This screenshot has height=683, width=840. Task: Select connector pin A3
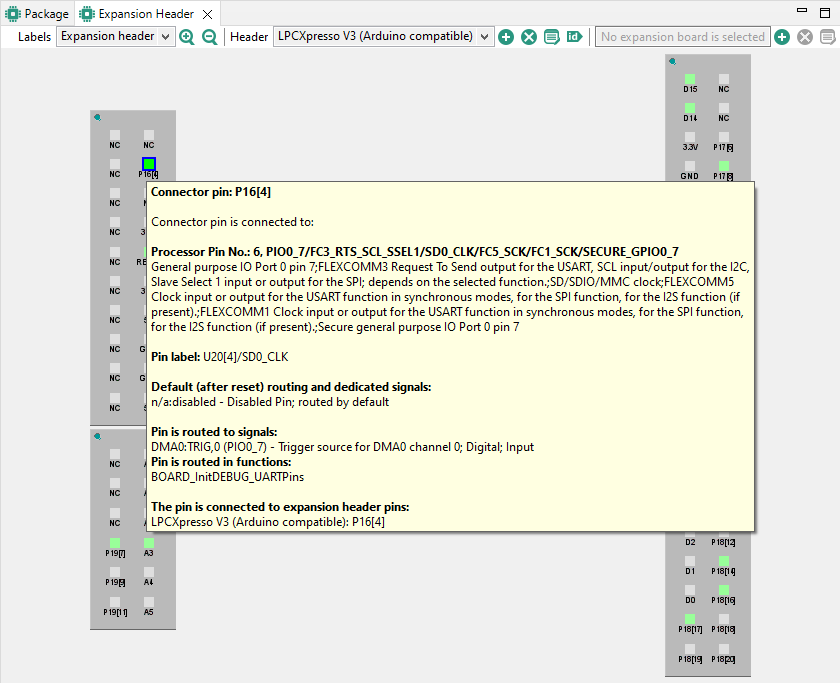tap(149, 542)
